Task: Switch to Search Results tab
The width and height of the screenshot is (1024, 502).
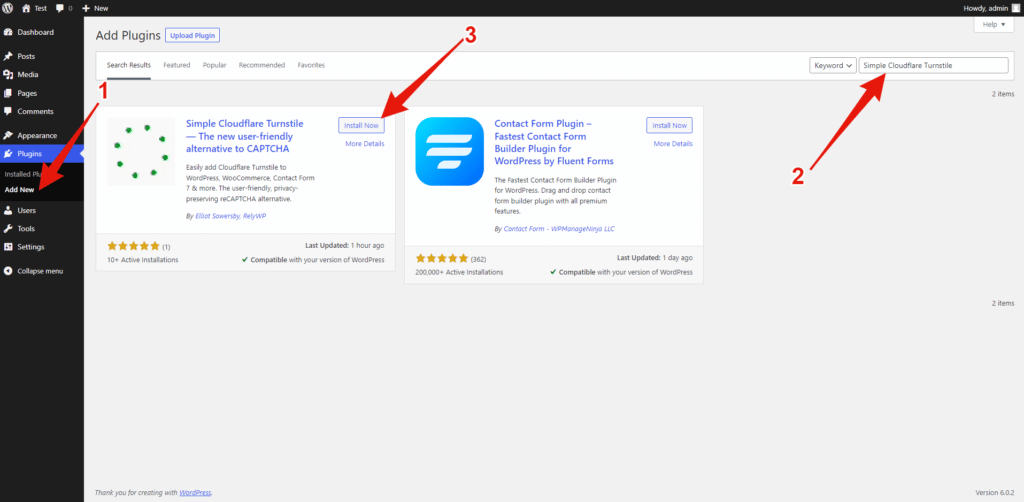Action: click(129, 65)
